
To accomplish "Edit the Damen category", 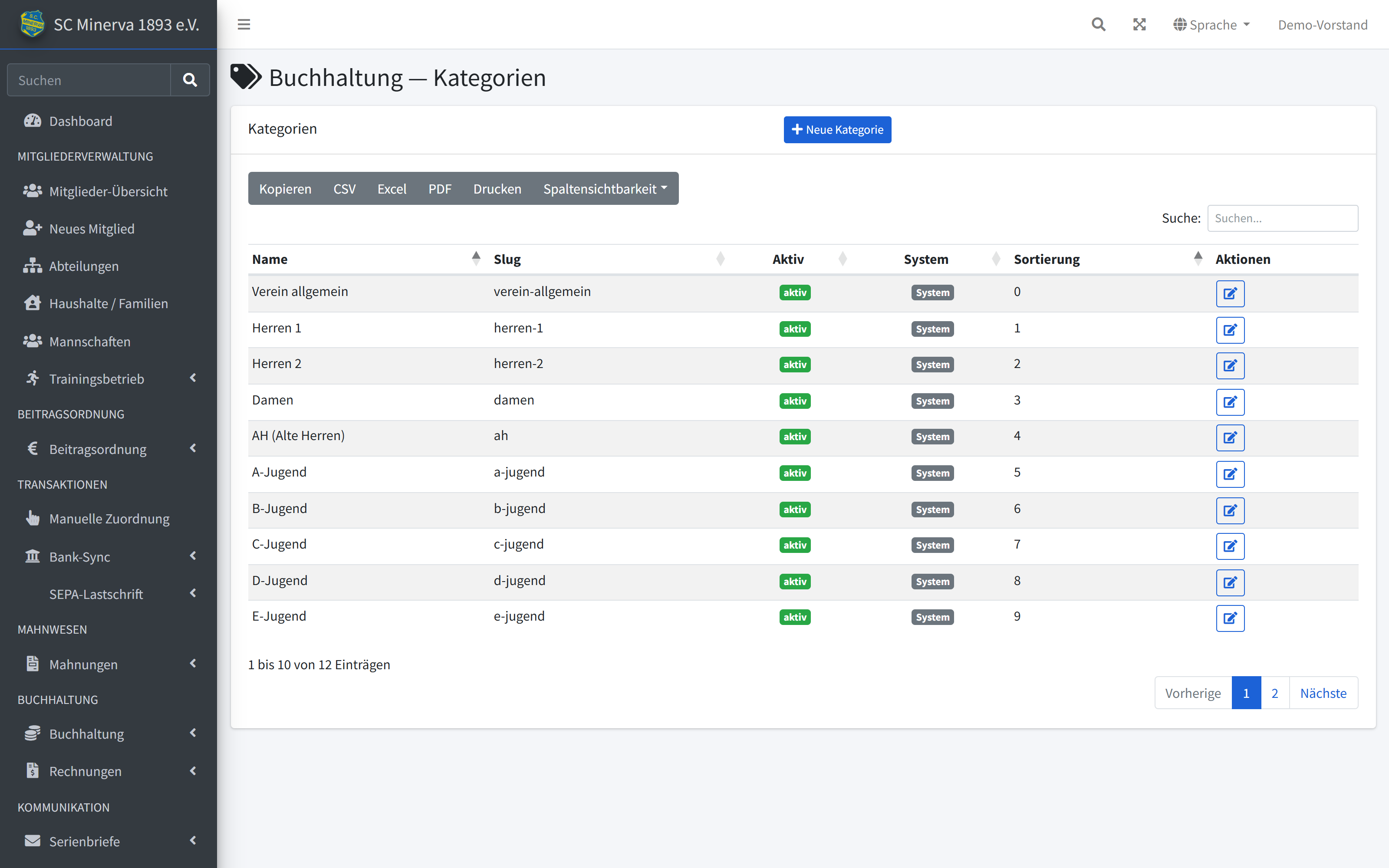I will pos(1230,402).
